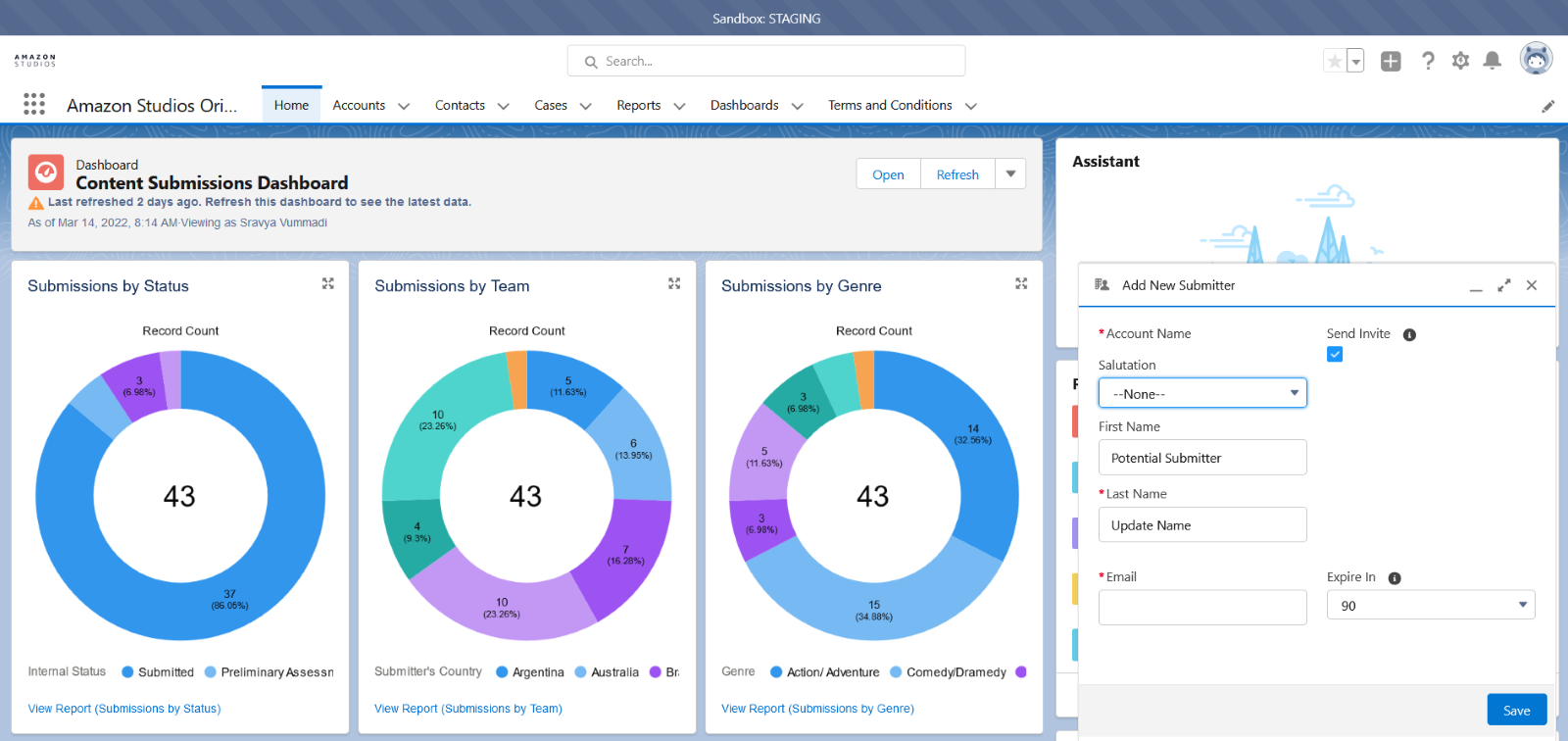Open the user profile avatar
Viewport: 1568px width, 741px height.
click(x=1536, y=59)
